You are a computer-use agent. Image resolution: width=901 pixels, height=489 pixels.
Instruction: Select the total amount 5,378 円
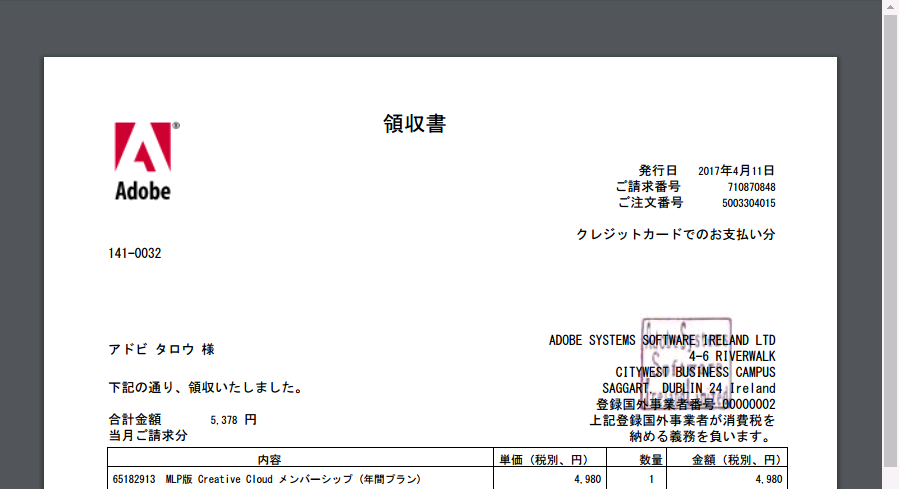233,420
